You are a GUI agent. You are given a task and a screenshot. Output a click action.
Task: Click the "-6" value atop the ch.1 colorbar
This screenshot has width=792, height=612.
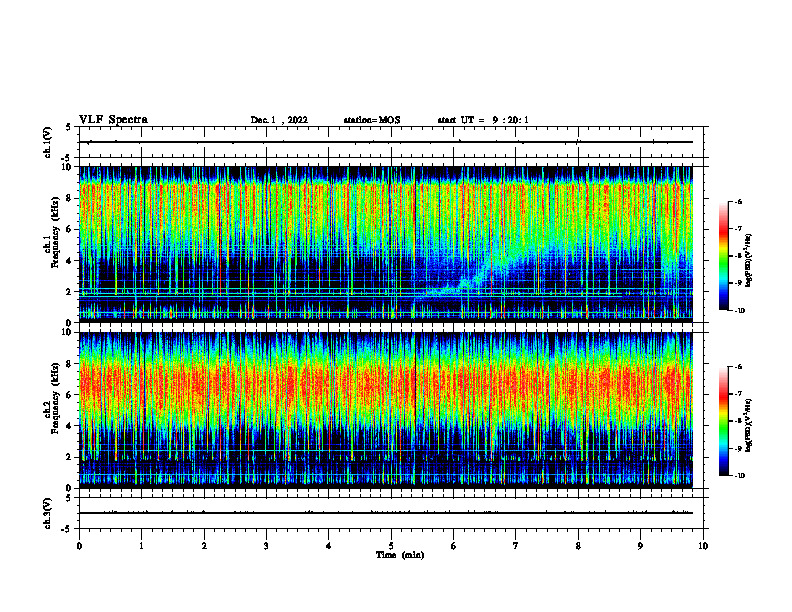(x=738, y=201)
